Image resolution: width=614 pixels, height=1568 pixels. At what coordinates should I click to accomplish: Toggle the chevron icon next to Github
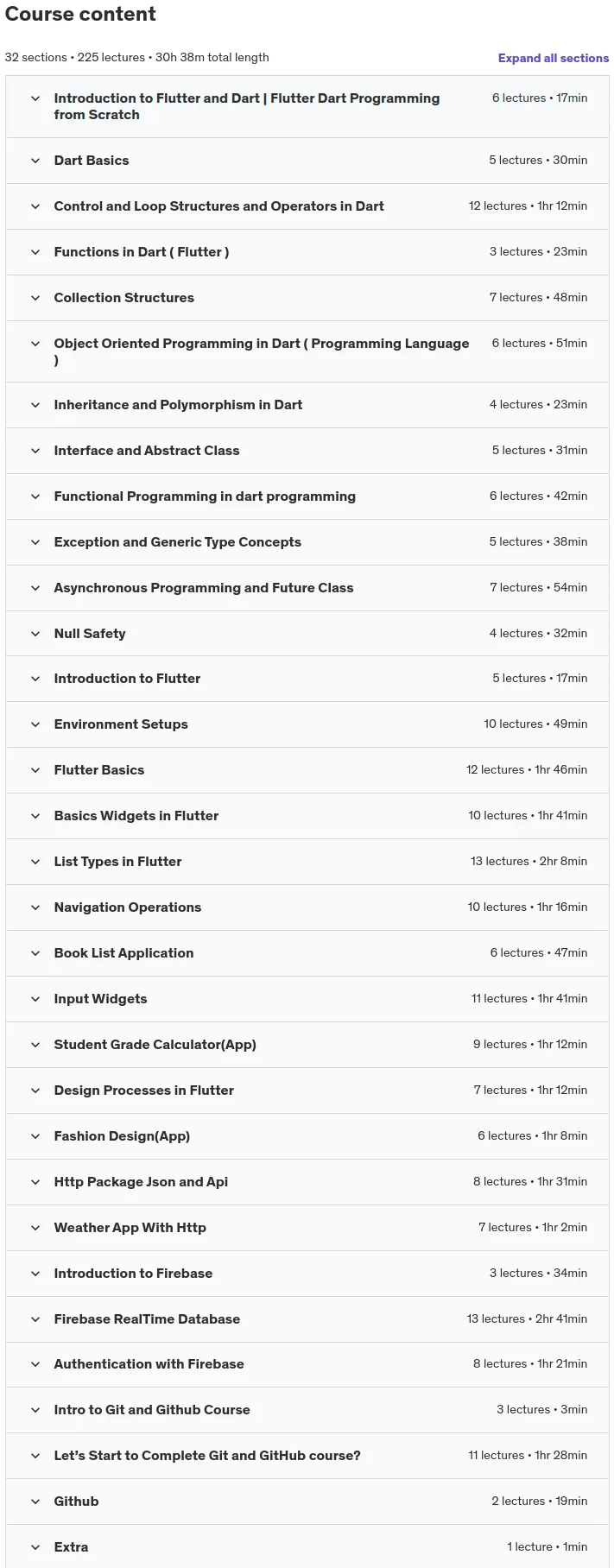(x=35, y=1502)
